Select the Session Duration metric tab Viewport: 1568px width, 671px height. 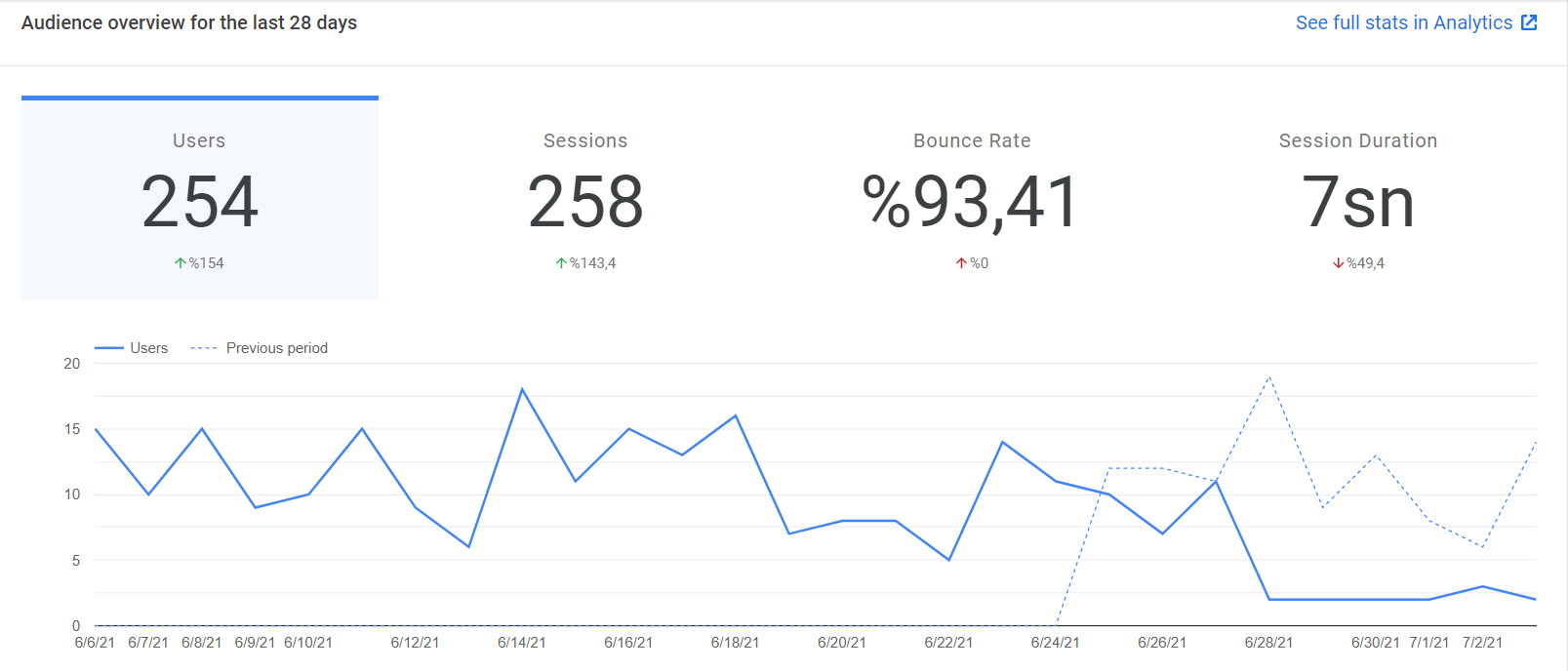(x=1358, y=198)
